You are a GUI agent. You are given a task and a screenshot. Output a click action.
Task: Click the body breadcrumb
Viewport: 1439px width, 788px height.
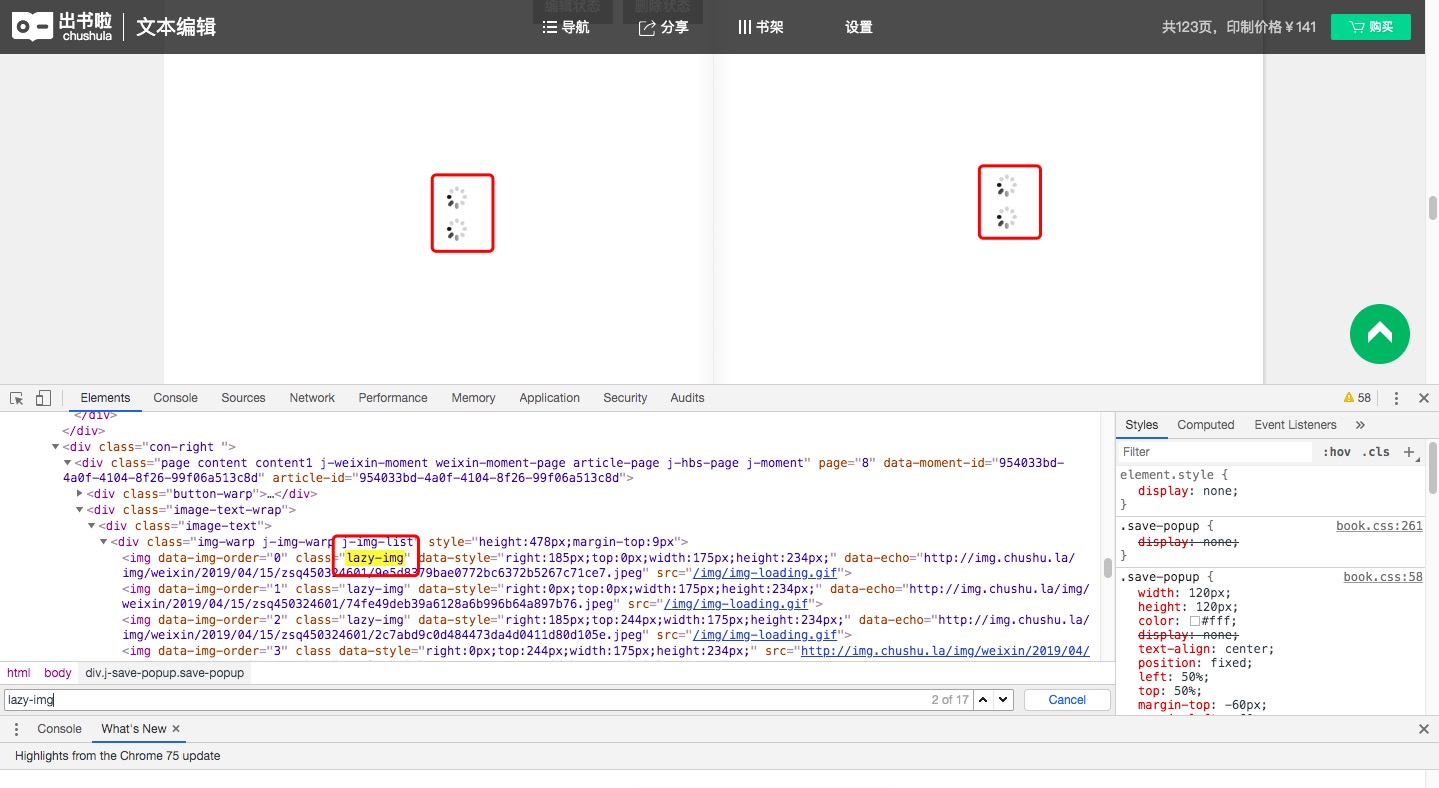pyautogui.click(x=57, y=673)
